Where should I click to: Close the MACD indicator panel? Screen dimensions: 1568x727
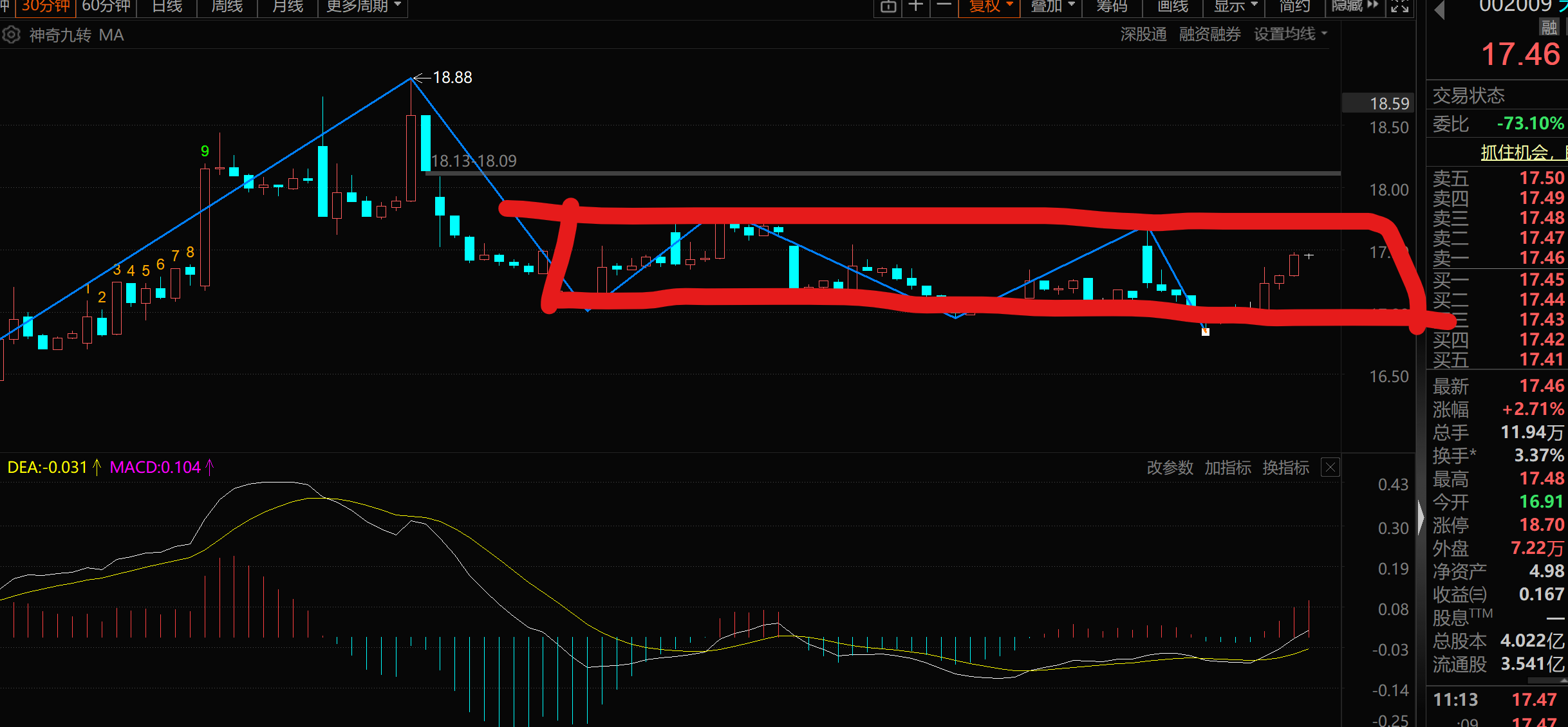point(1330,468)
